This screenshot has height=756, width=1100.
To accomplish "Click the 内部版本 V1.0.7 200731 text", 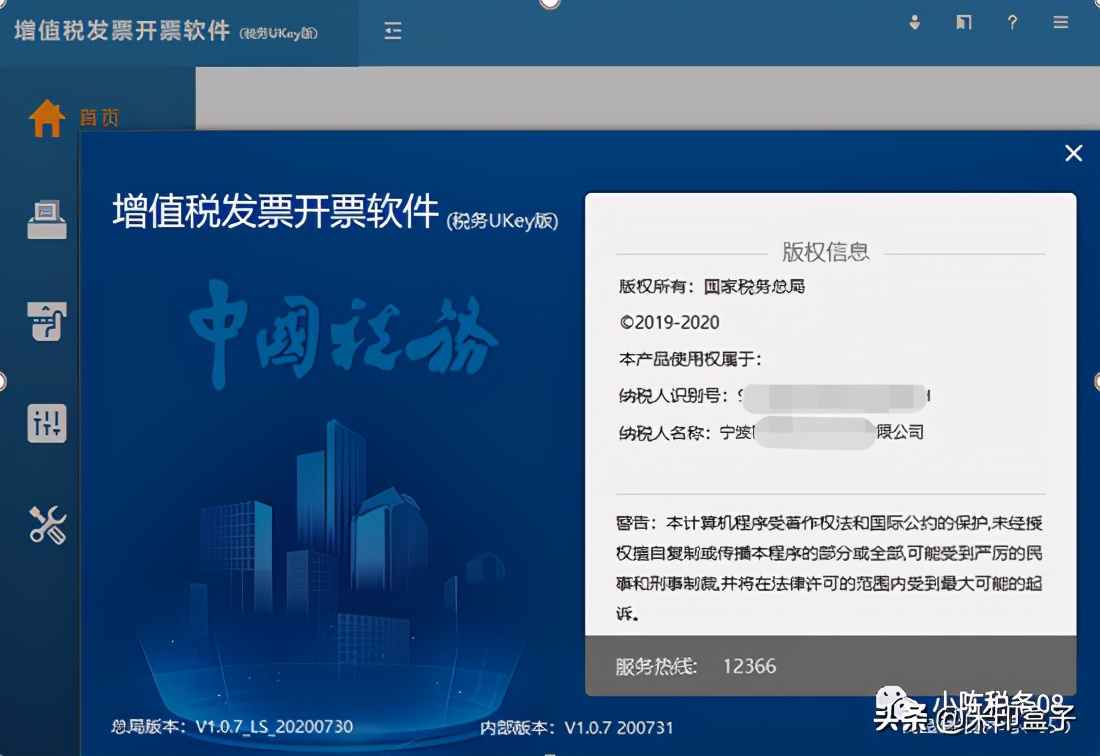I will 576,728.
